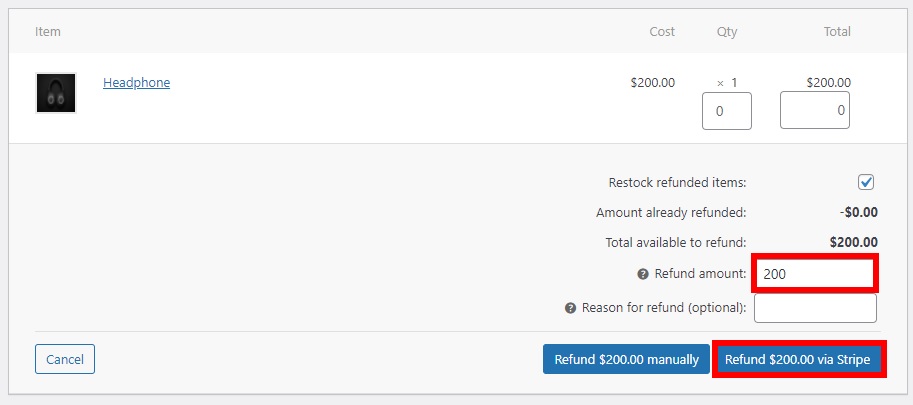Click the Cost column header
The width and height of the screenshot is (913, 405).
coord(662,32)
